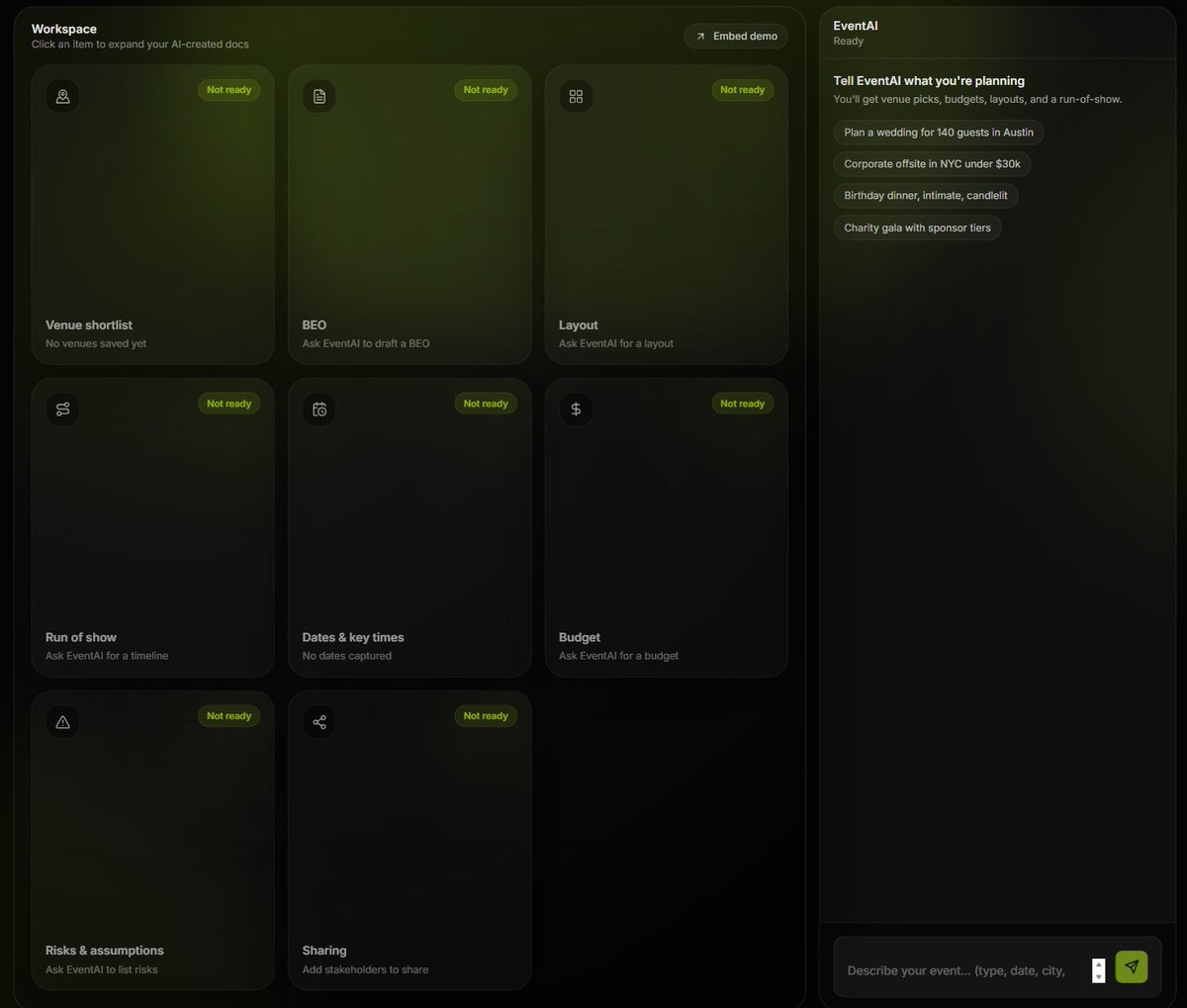The width and height of the screenshot is (1187, 1008).
Task: Click 'Click an item to expand' subtitle
Action: click(140, 45)
